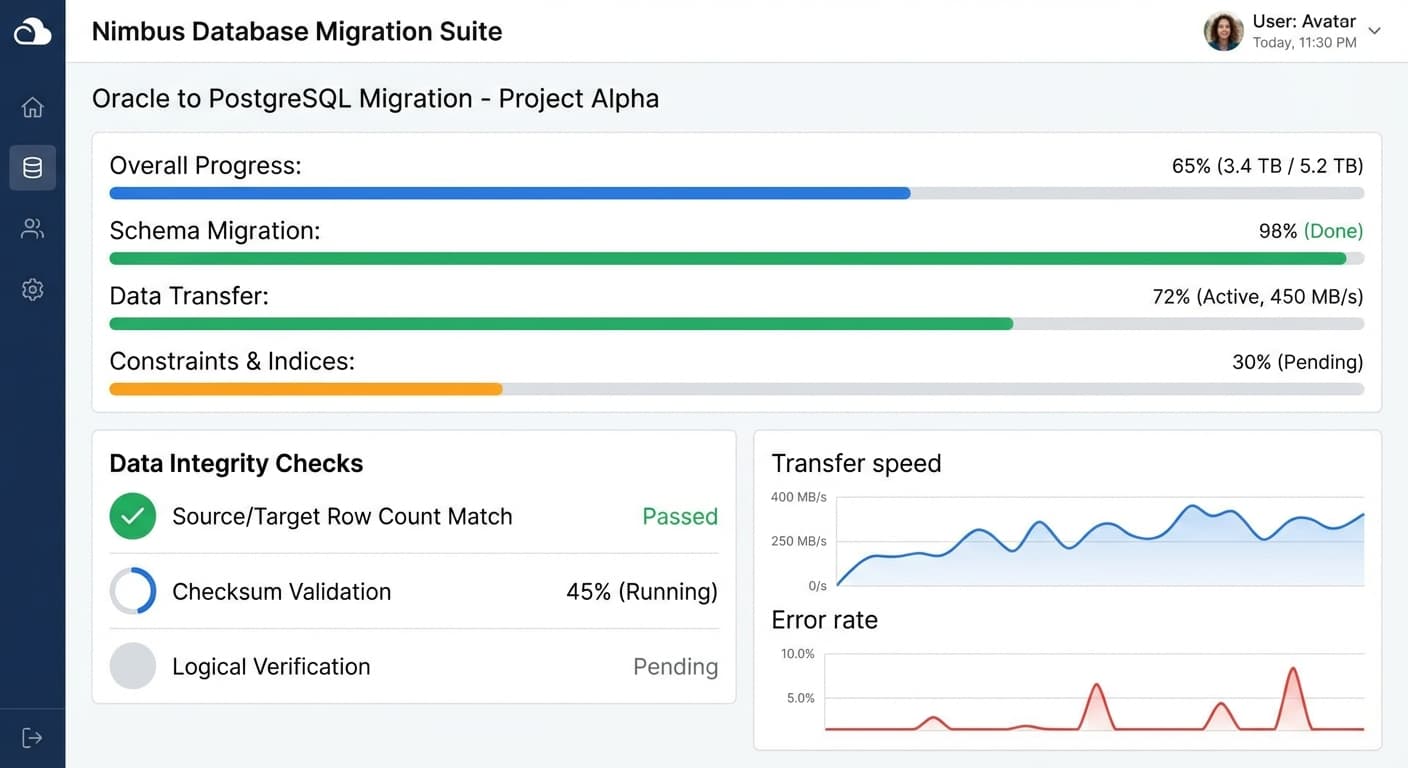Screen dimensions: 1408x768
Task: Open the Users sidebar icon
Action: 32,229
